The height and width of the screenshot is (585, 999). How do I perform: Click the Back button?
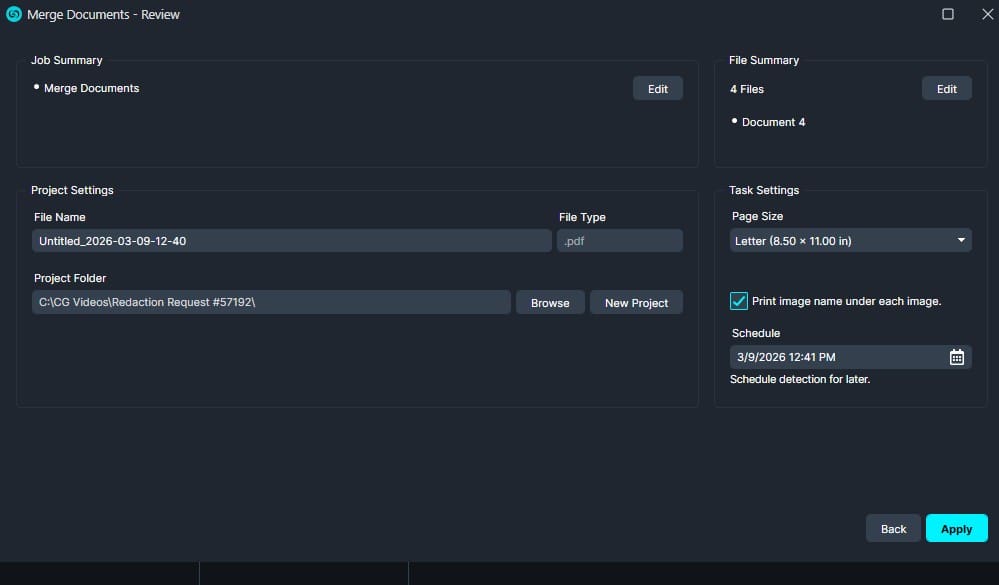pos(892,528)
